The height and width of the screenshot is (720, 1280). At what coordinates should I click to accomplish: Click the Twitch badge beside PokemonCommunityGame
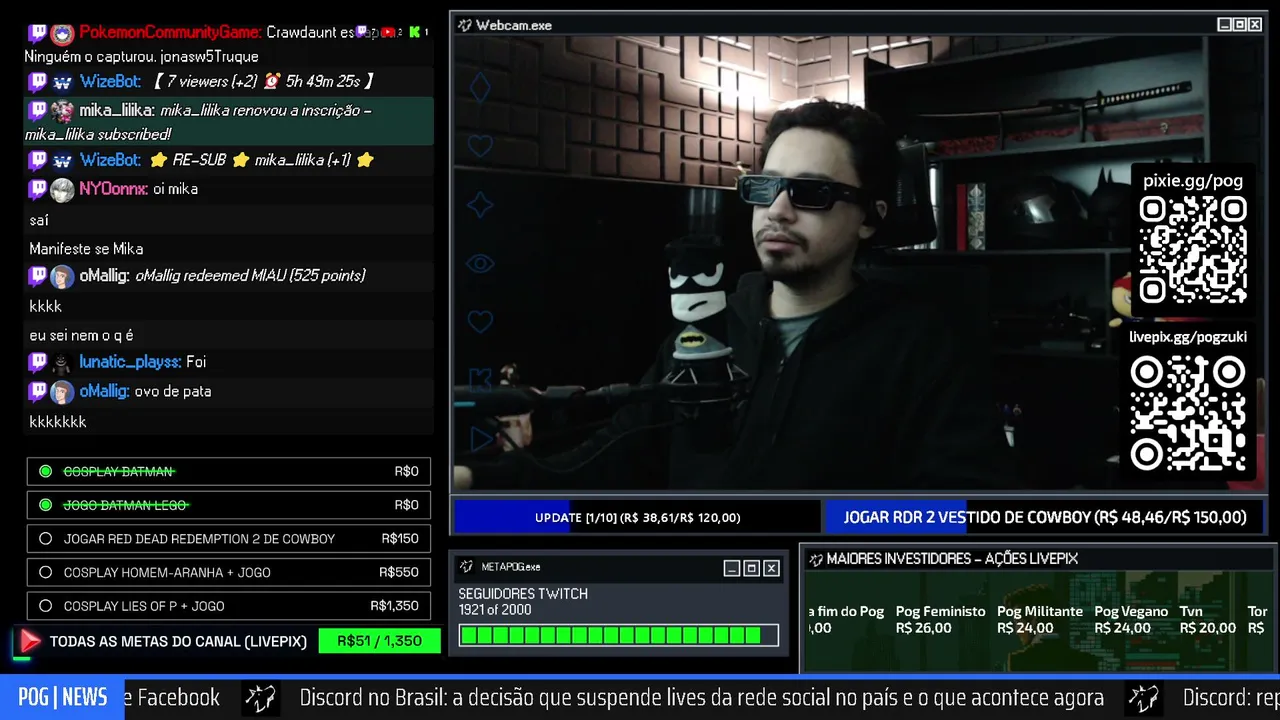[x=38, y=33]
